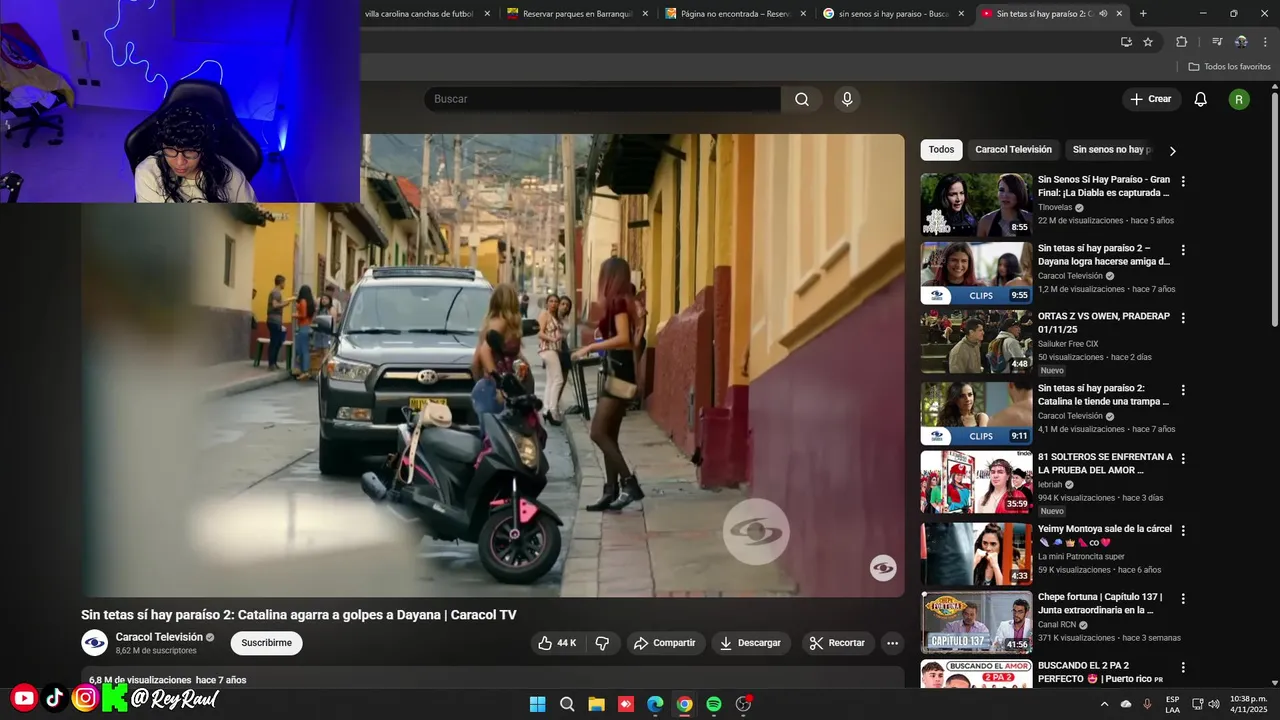The width and height of the screenshot is (1280, 720).
Task: Select the Todos filter chip
Action: click(x=941, y=150)
